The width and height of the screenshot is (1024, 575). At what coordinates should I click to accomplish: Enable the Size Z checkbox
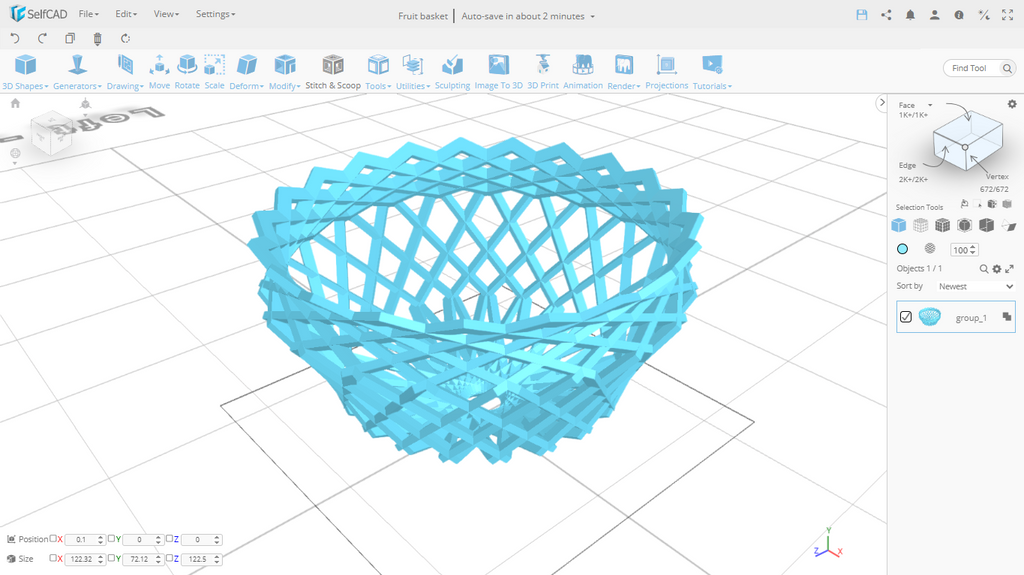(x=170, y=558)
